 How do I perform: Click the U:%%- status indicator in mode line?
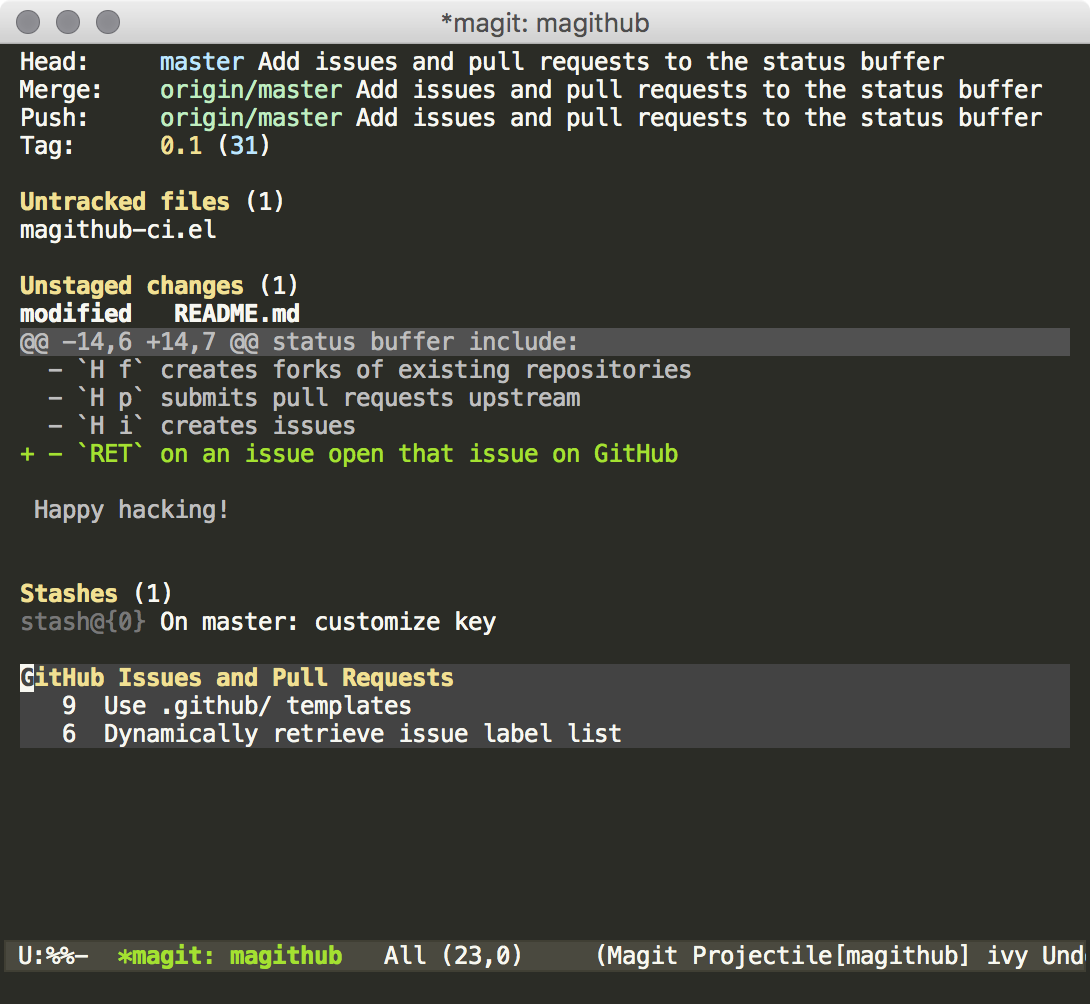coord(54,956)
